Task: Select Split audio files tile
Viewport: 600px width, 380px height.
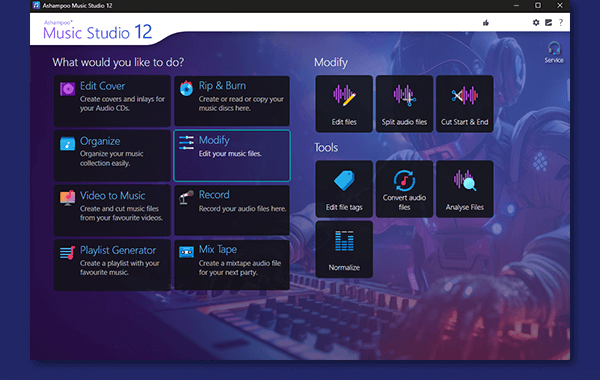Action: tap(404, 104)
